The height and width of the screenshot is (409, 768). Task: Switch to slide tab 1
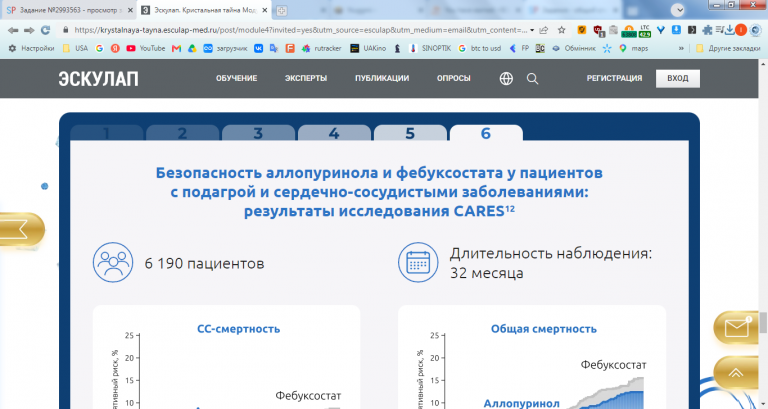[106, 133]
